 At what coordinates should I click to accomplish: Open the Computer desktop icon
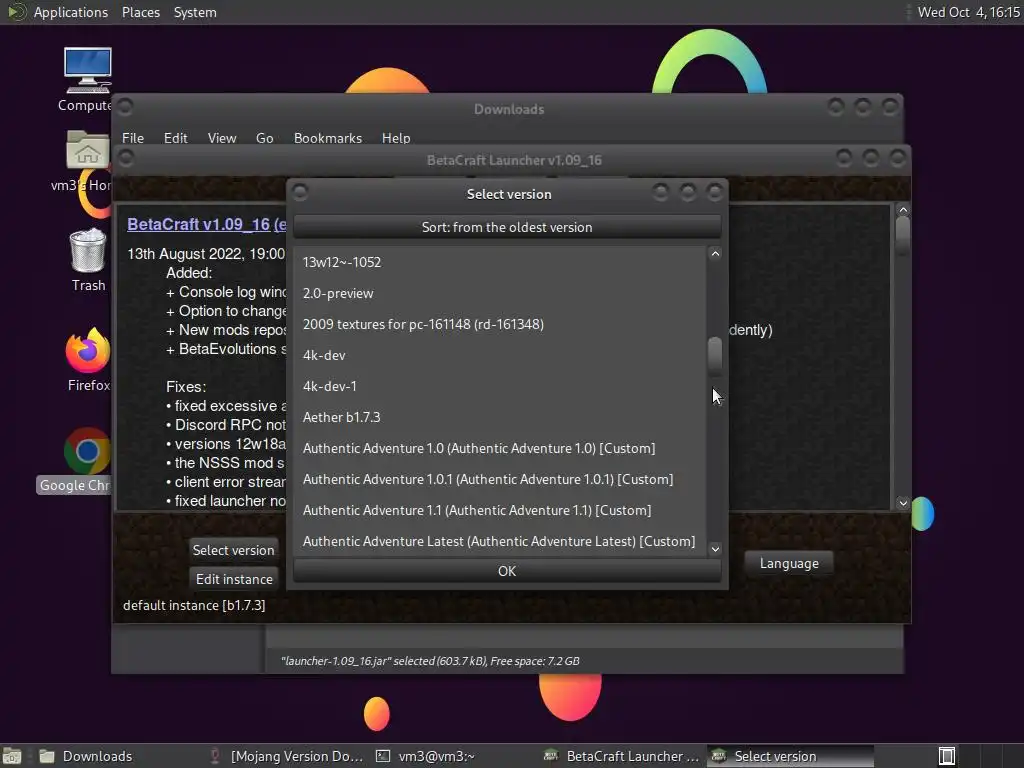coord(88,71)
